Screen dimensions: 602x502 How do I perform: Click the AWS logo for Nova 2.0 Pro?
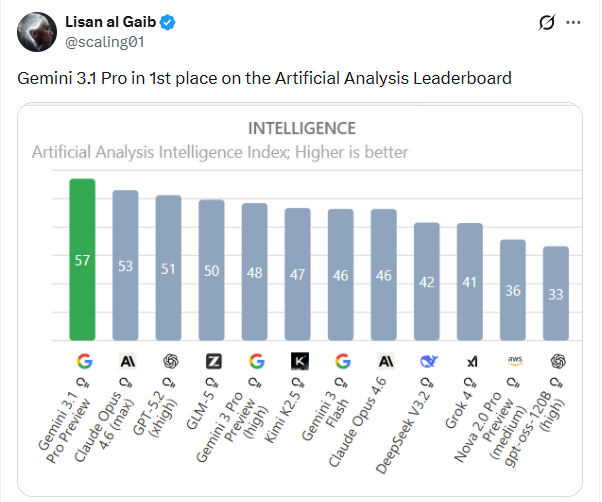coord(513,361)
